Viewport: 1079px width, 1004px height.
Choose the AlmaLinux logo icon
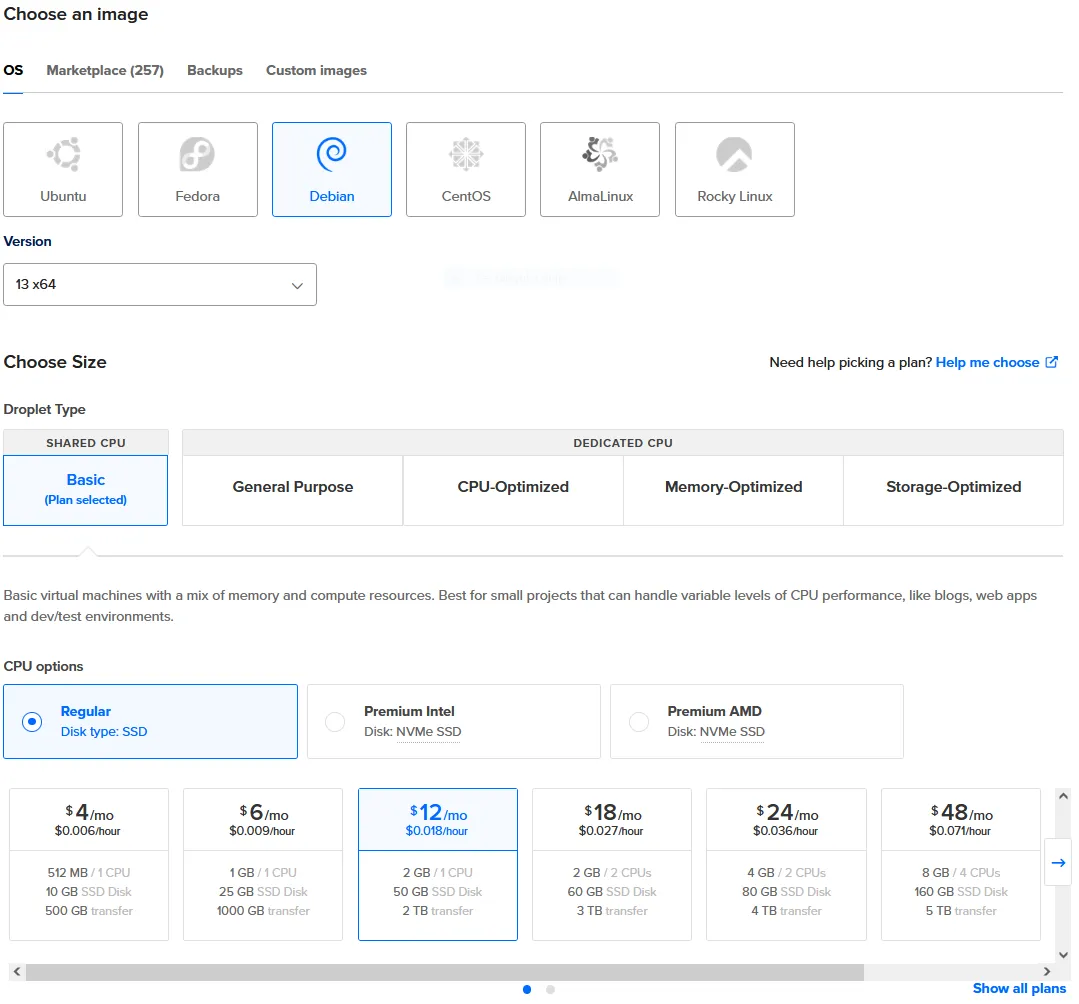[x=600, y=154]
